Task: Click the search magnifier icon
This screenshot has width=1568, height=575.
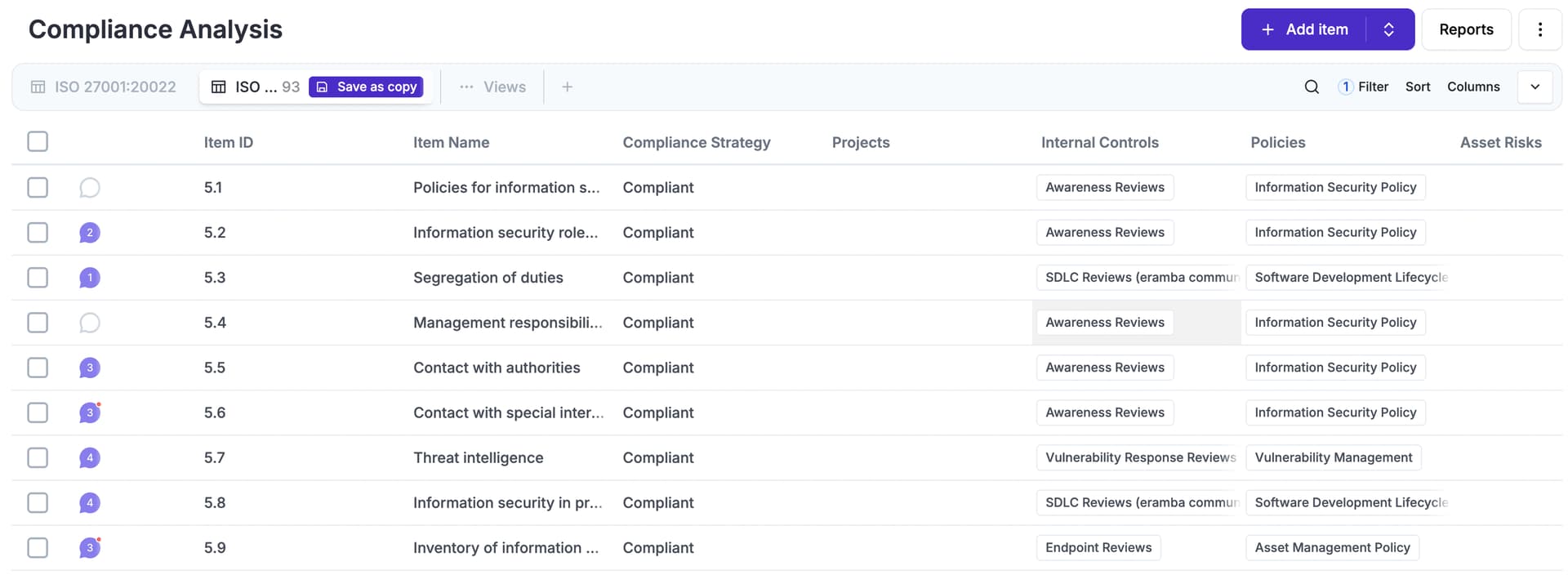Action: (x=1312, y=87)
